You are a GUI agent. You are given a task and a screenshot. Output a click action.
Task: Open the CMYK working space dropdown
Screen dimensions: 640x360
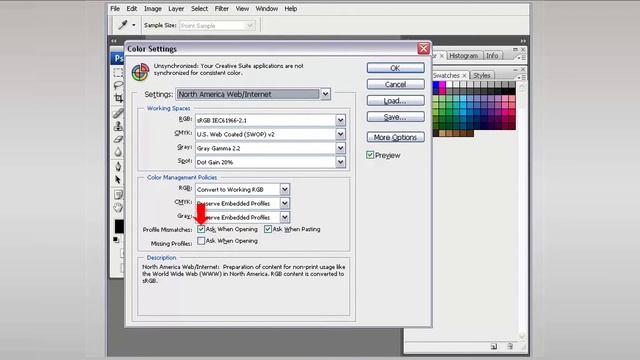[x=340, y=134]
